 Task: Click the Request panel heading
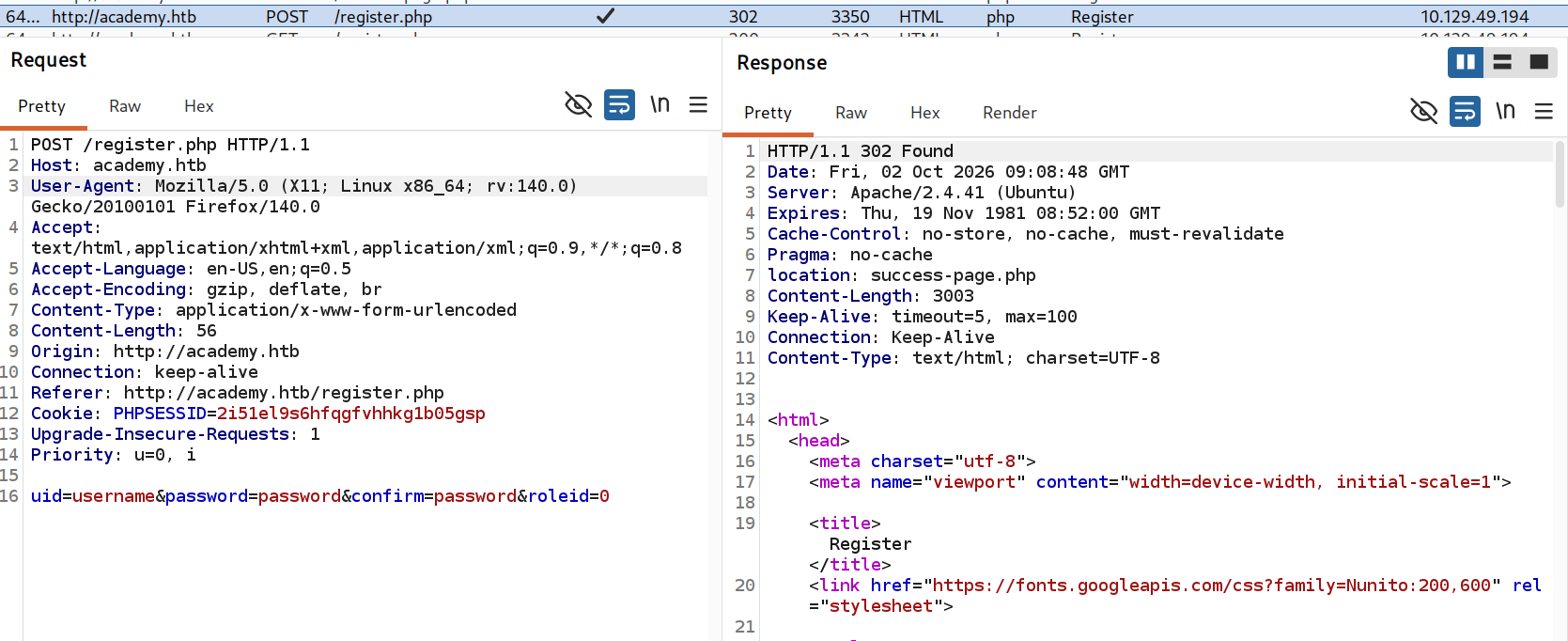49,60
